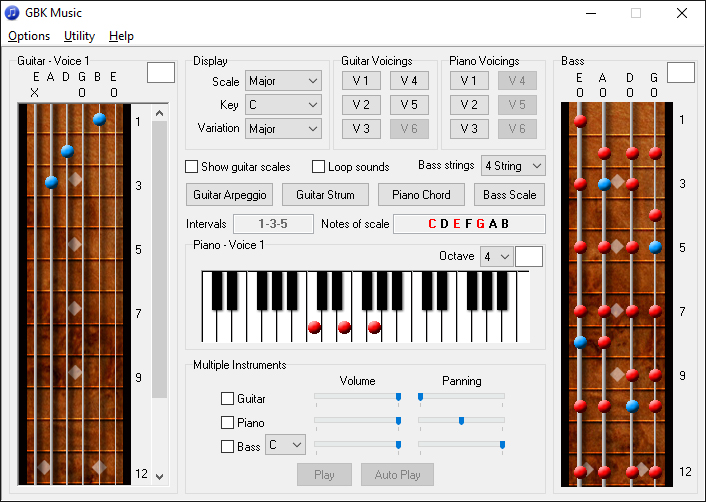Open the Options menu

pos(29,36)
